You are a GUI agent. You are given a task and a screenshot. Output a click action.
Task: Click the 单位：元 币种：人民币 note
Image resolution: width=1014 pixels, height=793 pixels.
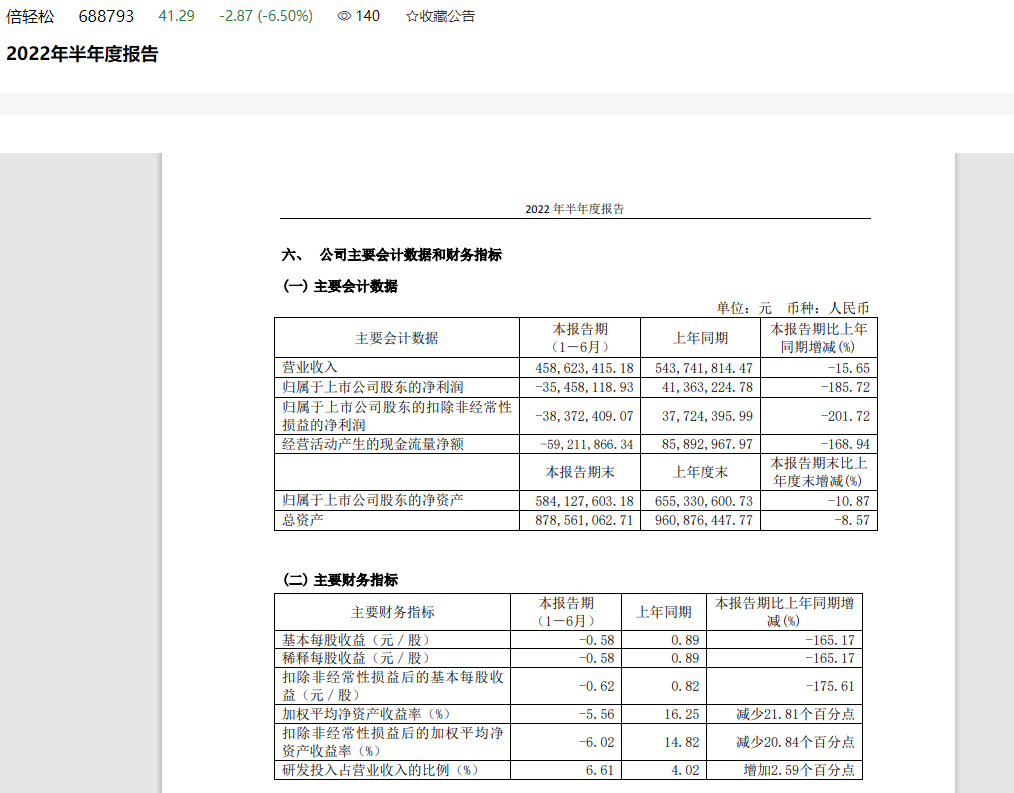[x=792, y=308]
